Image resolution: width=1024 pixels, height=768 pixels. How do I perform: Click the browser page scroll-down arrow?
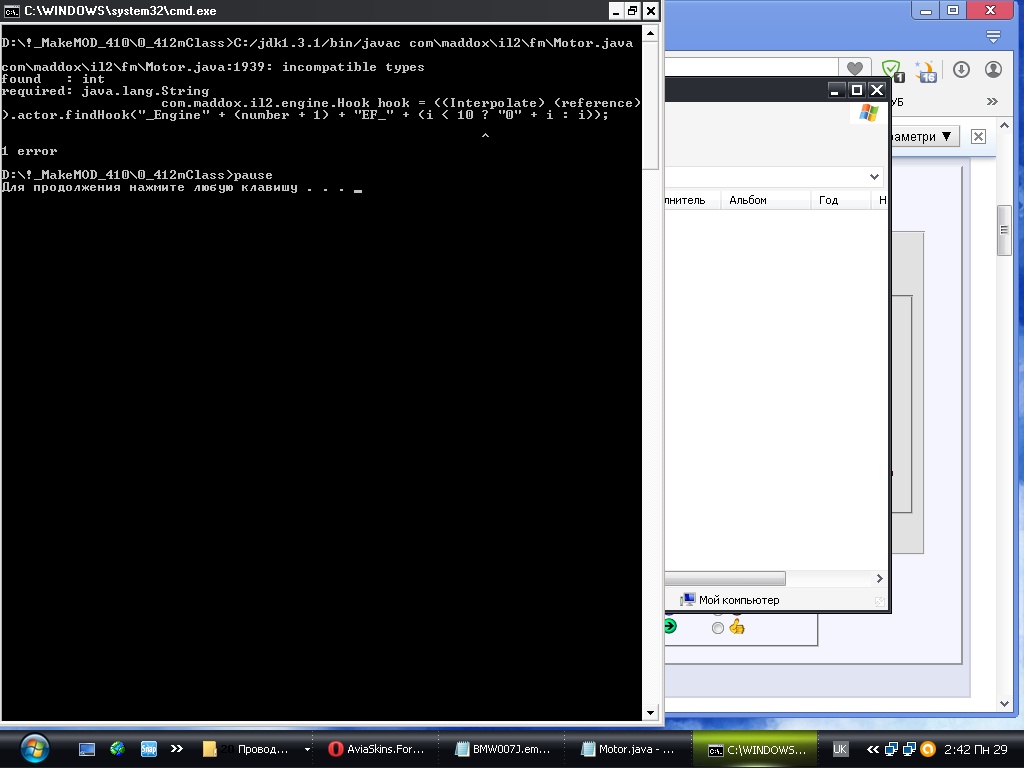click(x=1004, y=703)
